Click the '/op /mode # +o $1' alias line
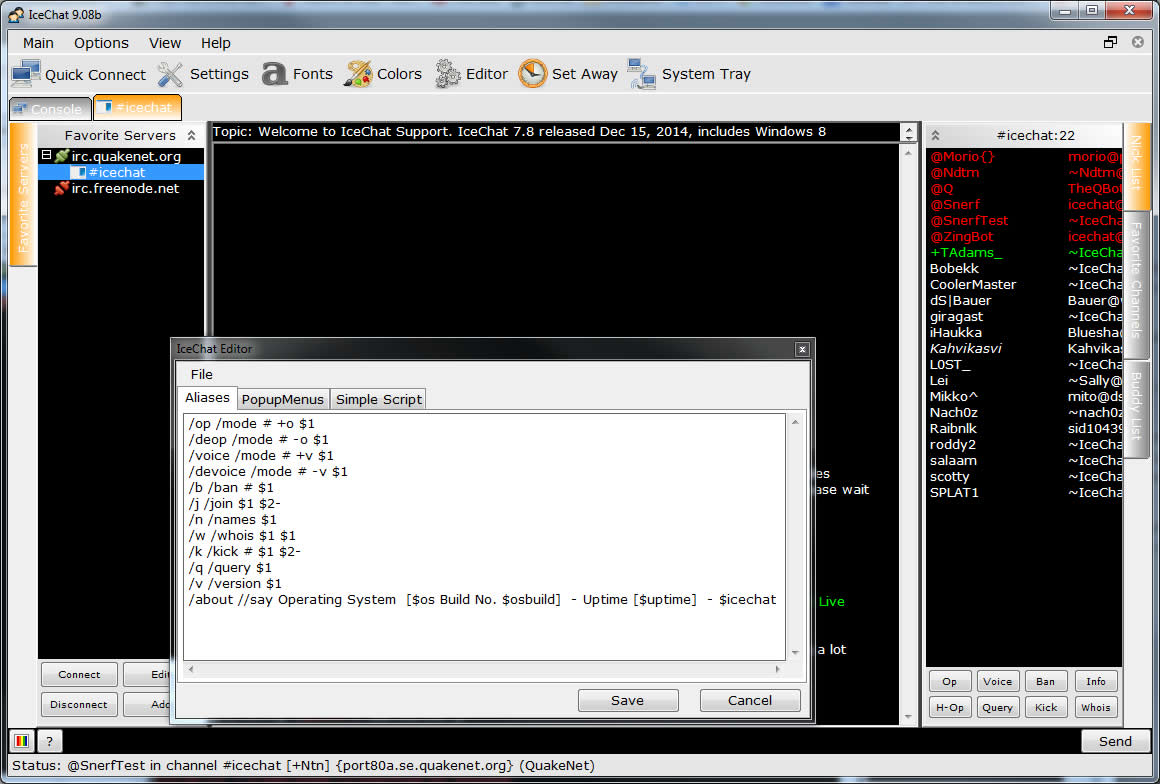Screen dimensions: 1160x784 pyautogui.click(x=252, y=424)
